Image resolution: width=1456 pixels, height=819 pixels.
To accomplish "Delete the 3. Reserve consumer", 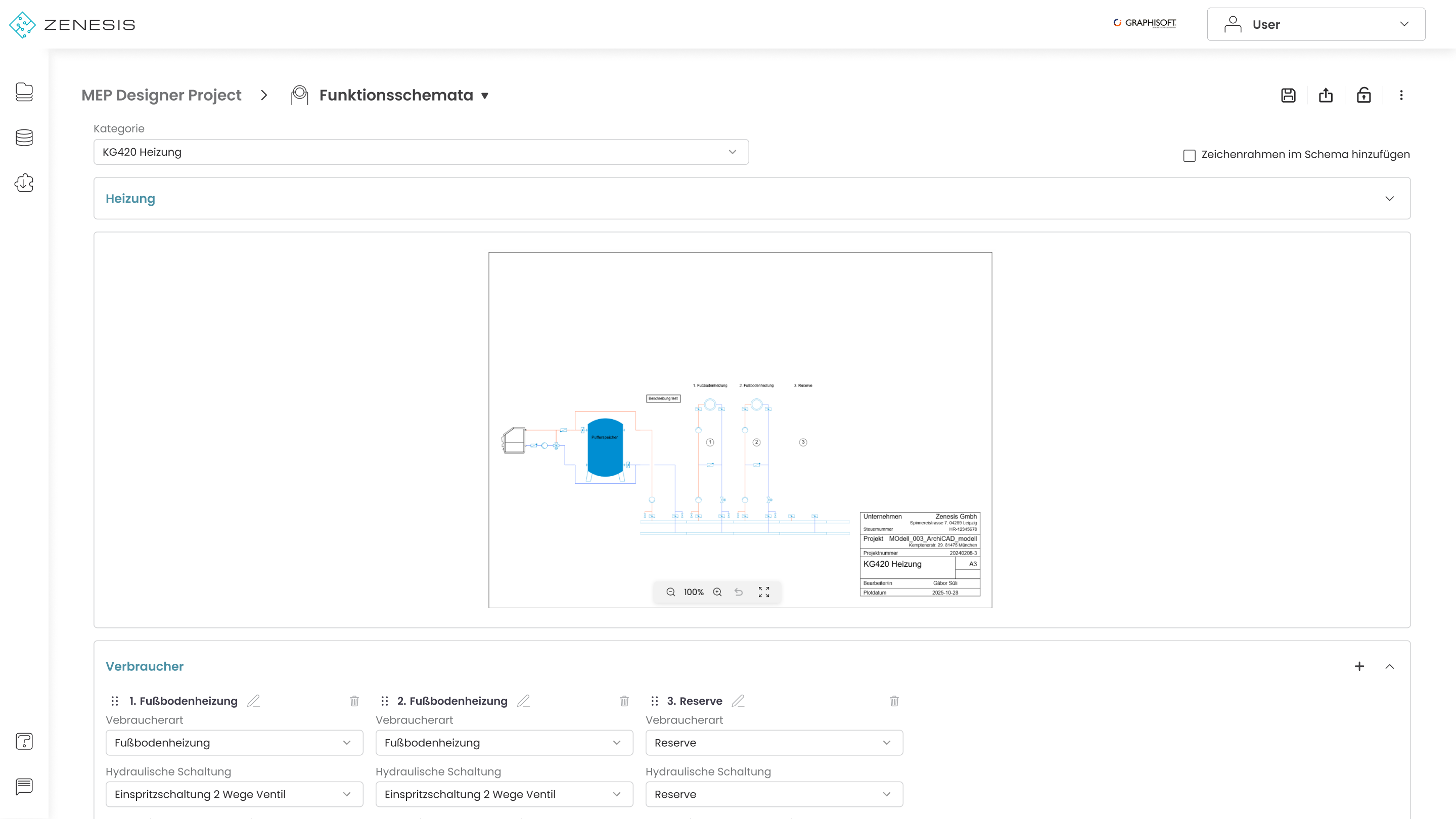I will 894,701.
